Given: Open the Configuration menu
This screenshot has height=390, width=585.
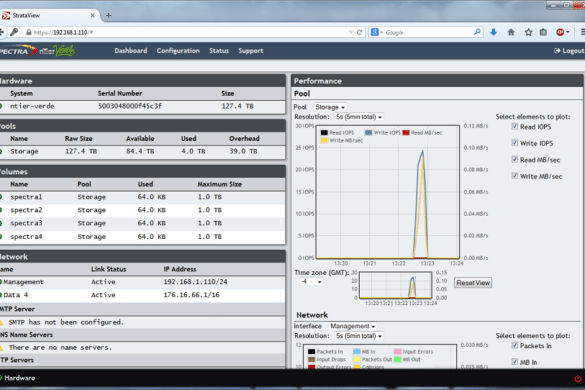Looking at the screenshot, I should click(178, 51).
